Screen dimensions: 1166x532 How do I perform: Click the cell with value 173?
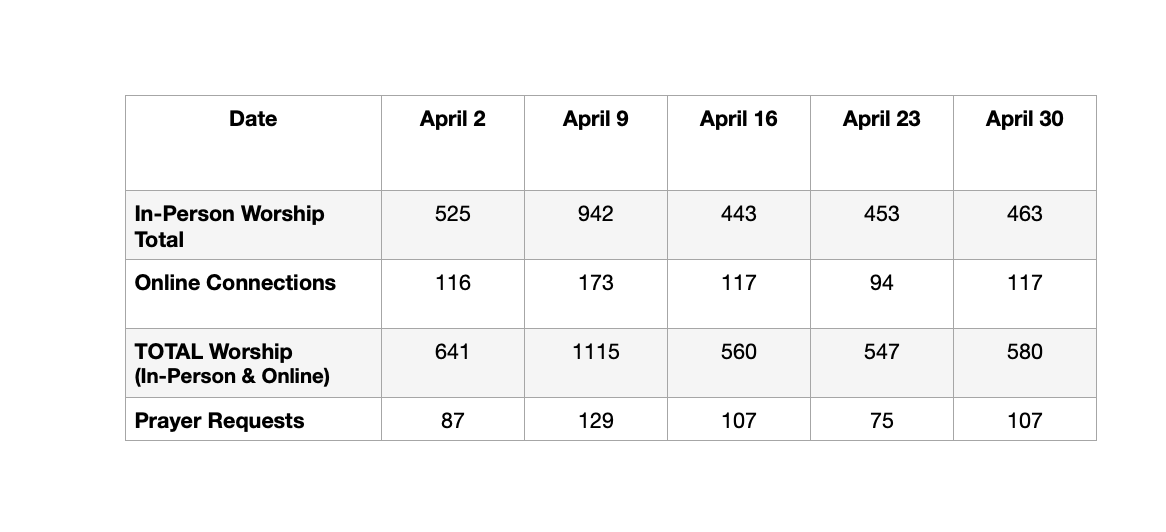pyautogui.click(x=596, y=294)
